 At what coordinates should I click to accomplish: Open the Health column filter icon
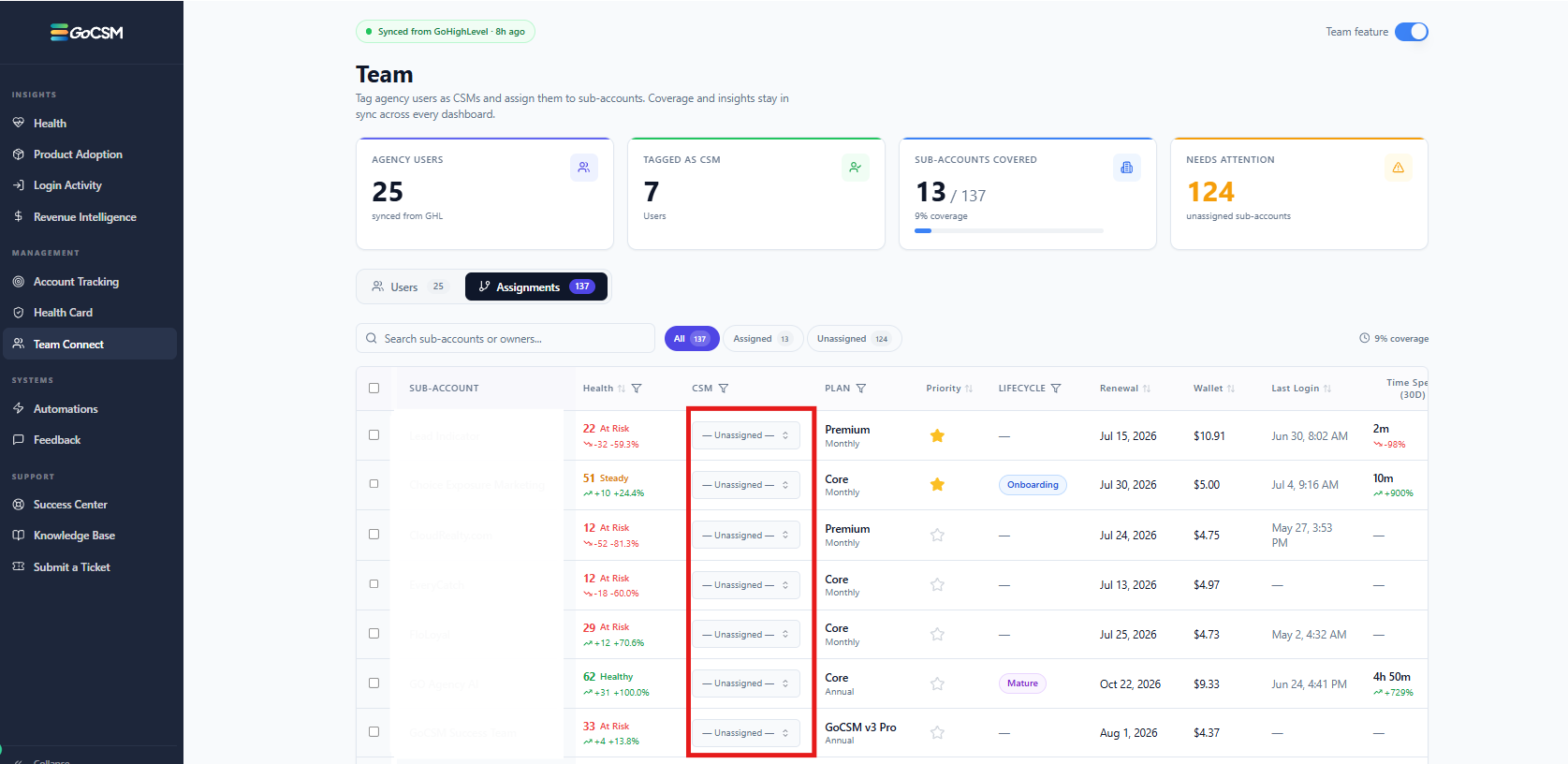637,389
